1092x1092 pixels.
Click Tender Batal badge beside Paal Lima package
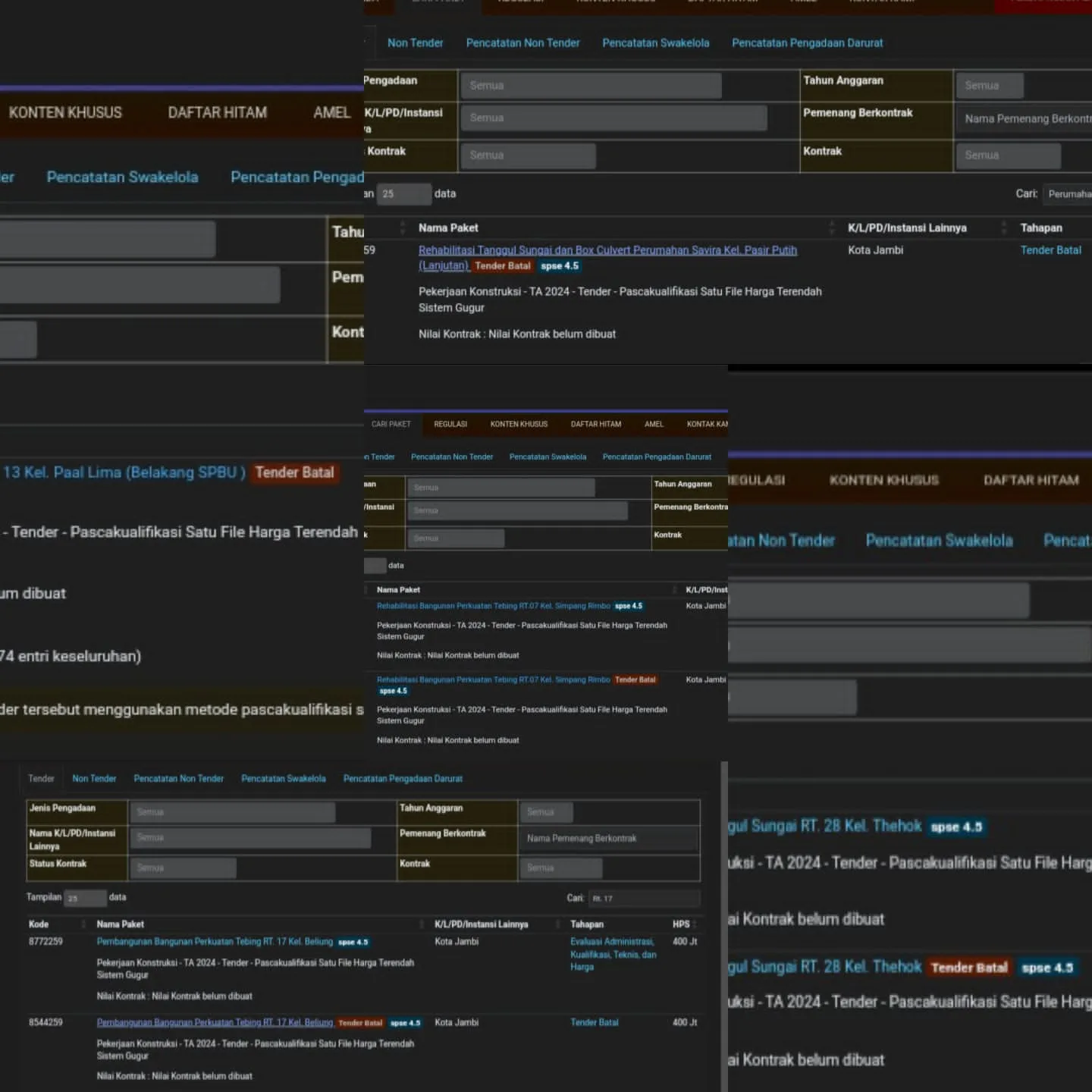coord(294,472)
